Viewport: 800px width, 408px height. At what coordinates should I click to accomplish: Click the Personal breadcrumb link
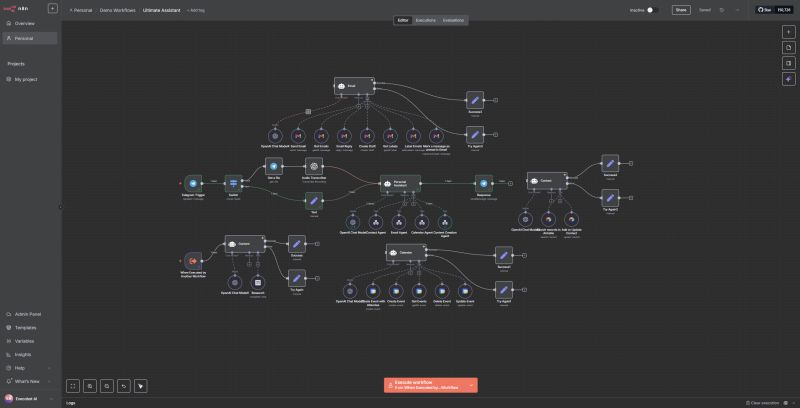[81, 10]
